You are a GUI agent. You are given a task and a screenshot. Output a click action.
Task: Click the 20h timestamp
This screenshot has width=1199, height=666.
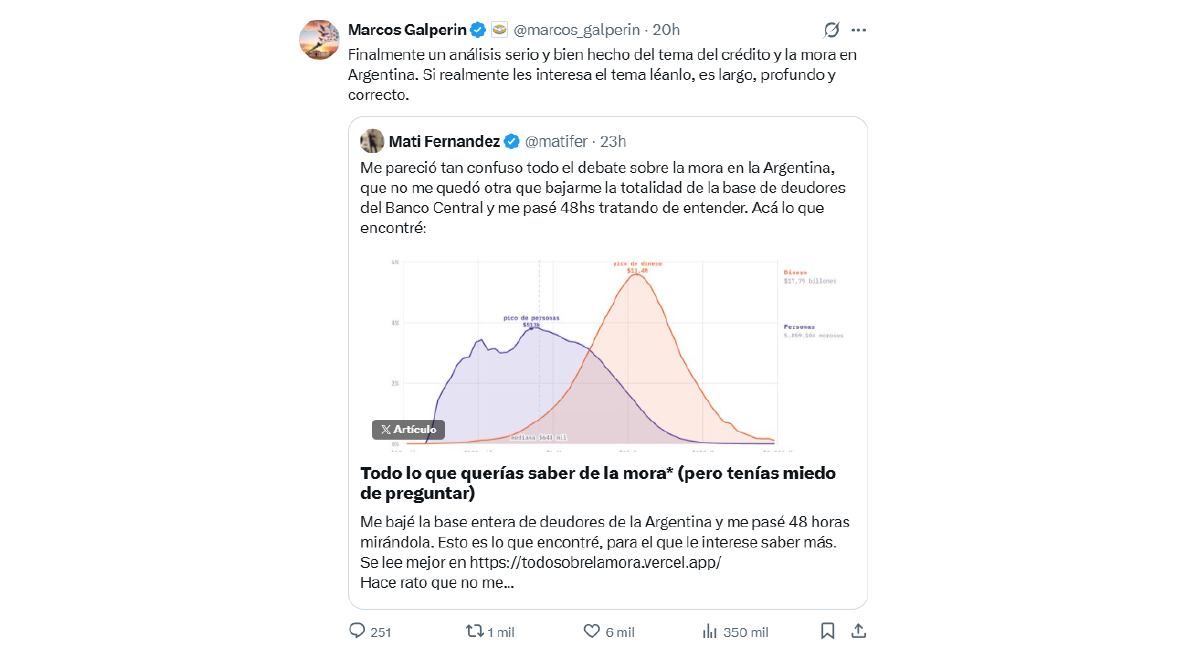(666, 30)
